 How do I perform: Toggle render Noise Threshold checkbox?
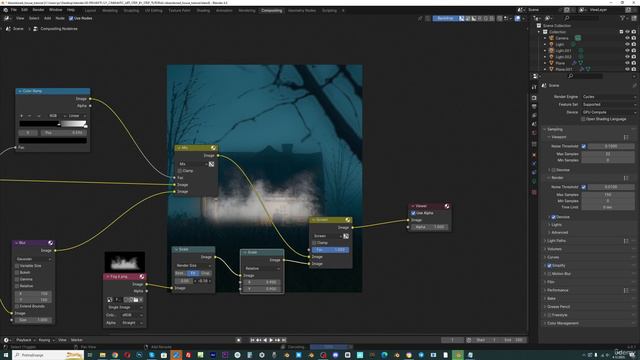[x=584, y=187]
